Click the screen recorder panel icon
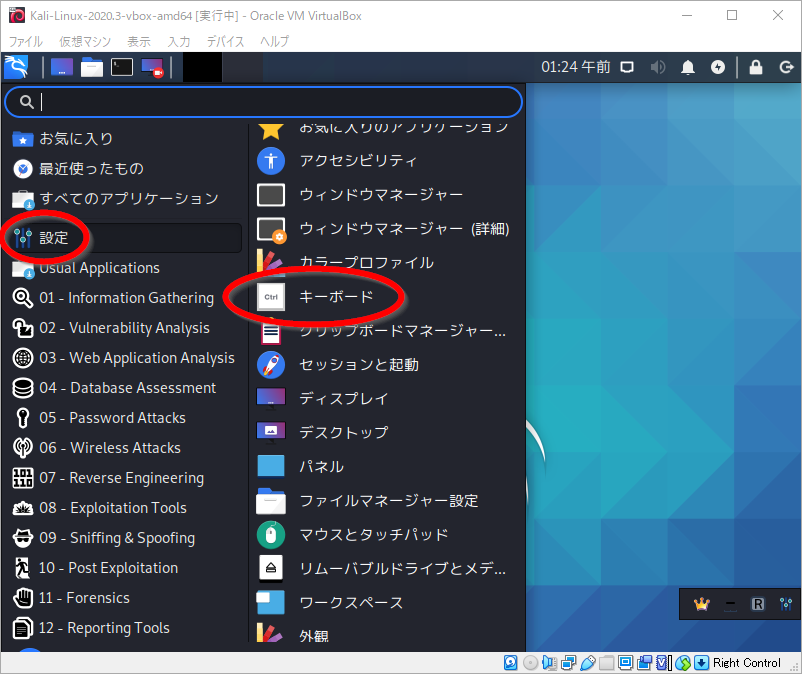Image resolution: width=802 pixels, height=674 pixels. point(152,68)
